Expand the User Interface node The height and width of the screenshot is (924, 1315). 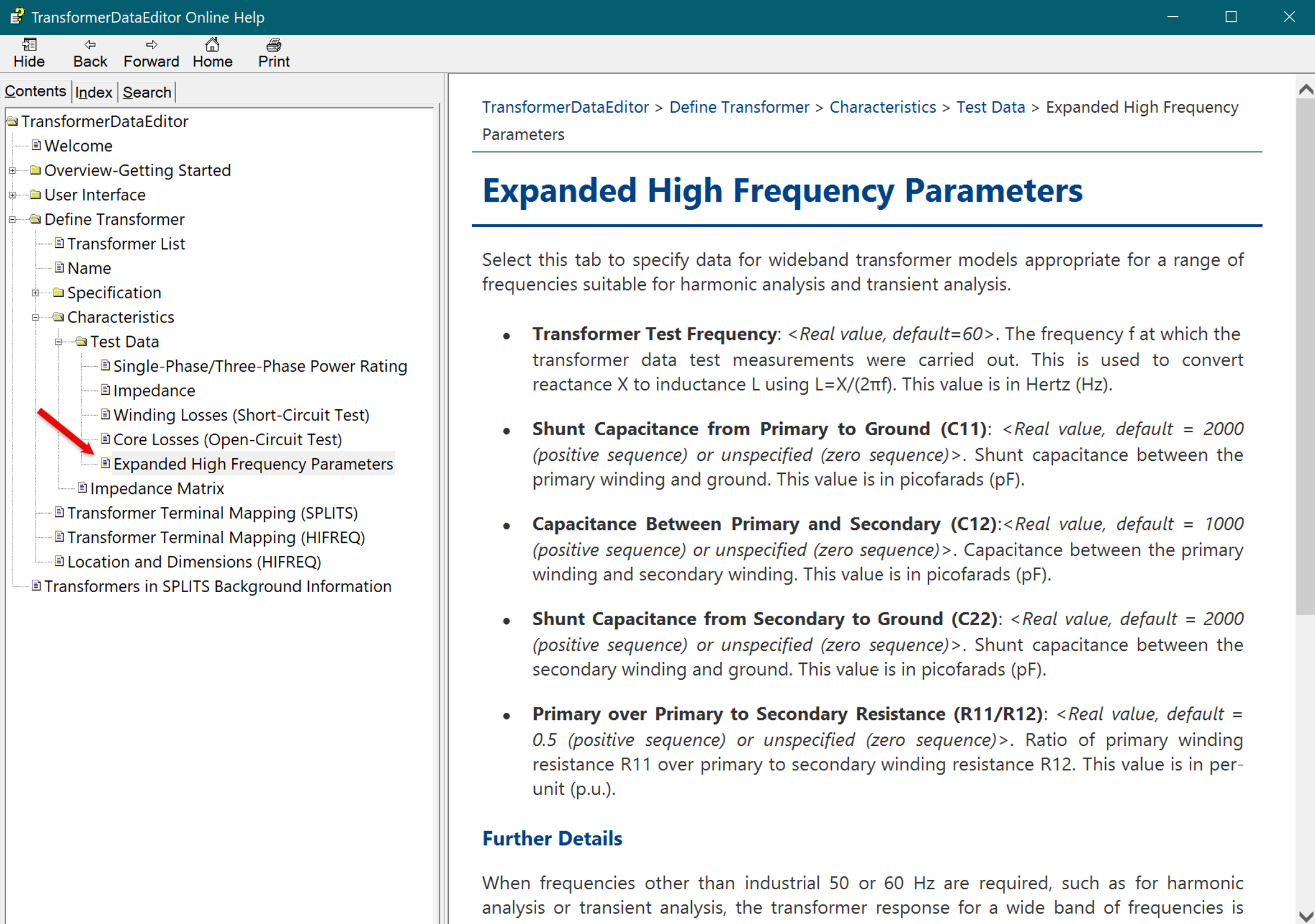coord(12,194)
